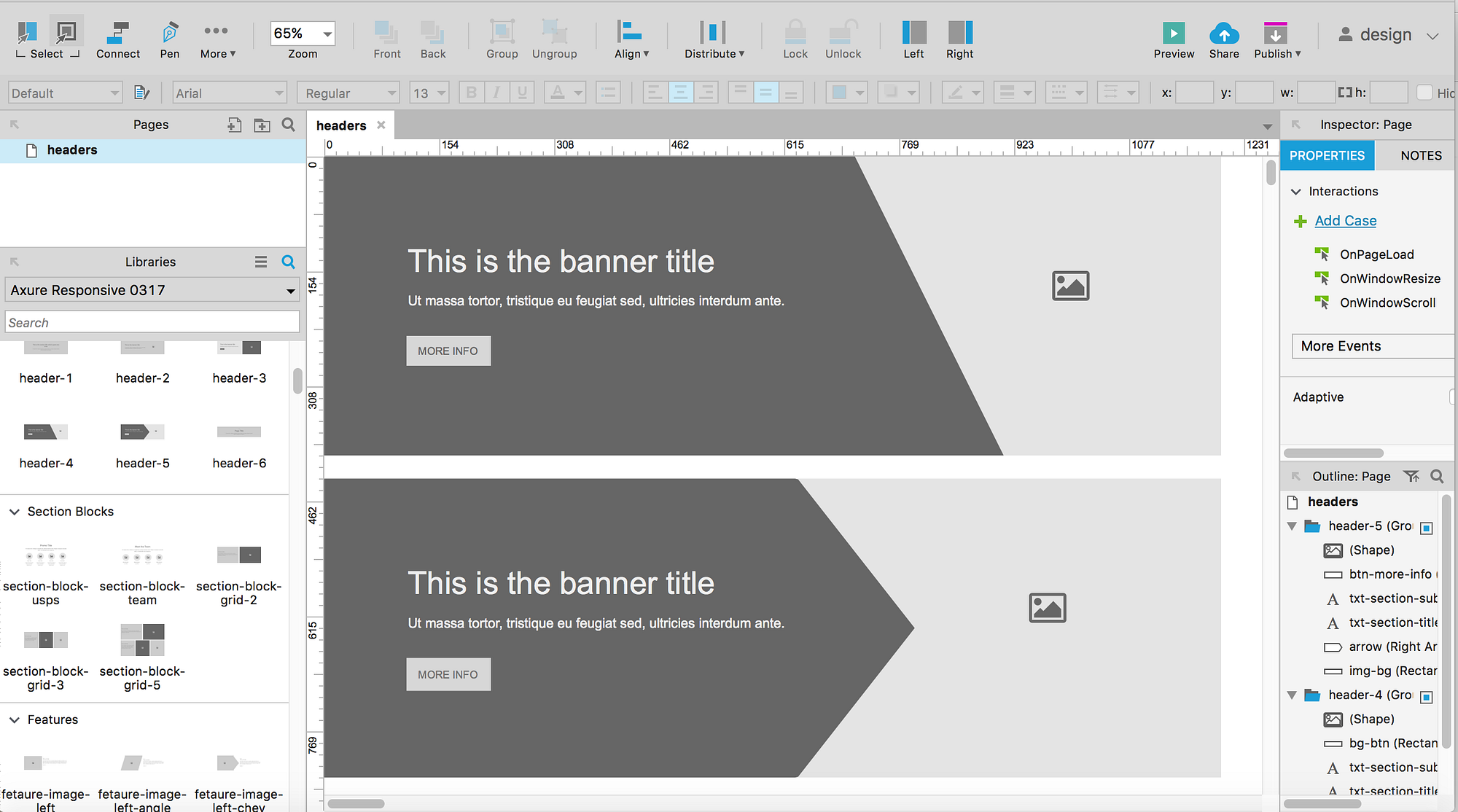
Task: Click the add page icon
Action: pyautogui.click(x=234, y=125)
